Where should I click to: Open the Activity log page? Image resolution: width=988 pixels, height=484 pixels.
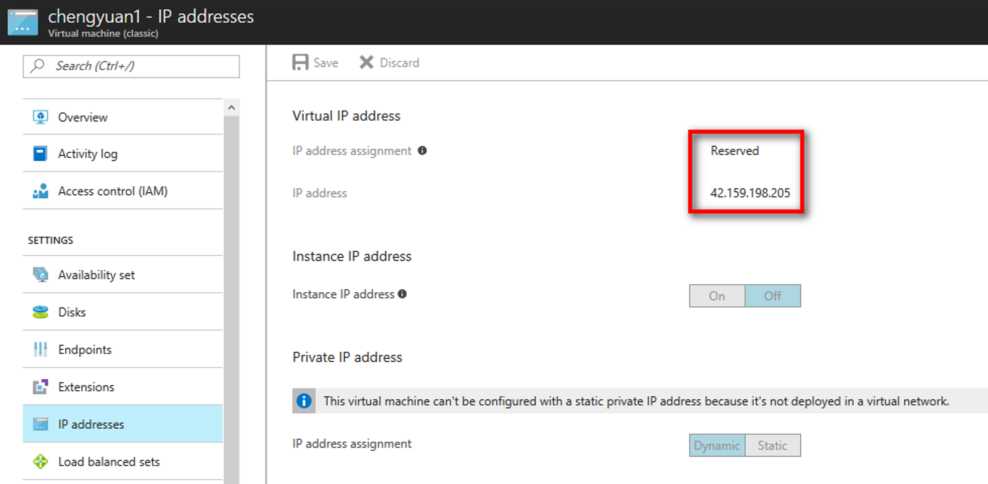tap(123, 154)
